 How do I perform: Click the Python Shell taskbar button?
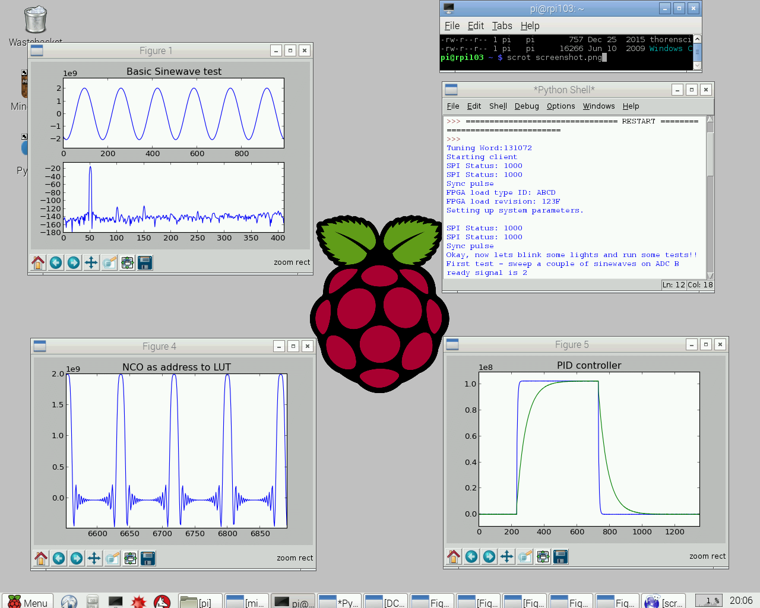[339, 601]
